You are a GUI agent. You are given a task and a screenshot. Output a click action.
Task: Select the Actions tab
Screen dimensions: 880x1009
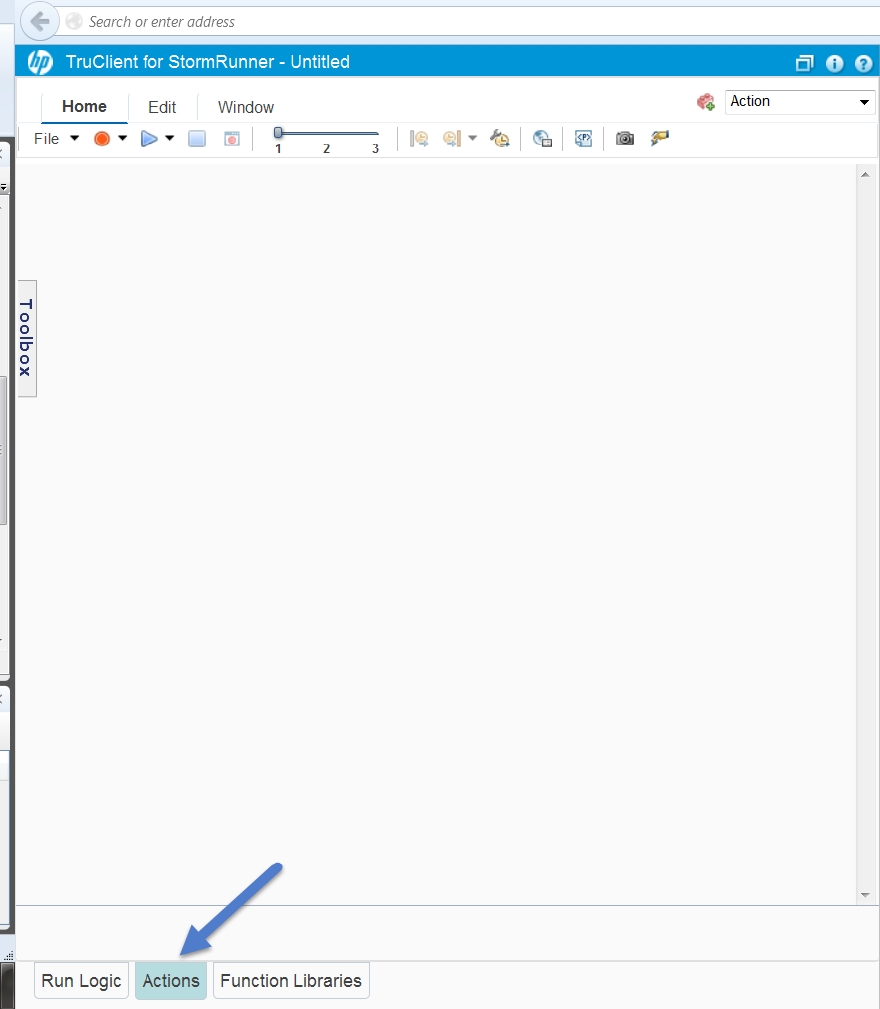click(x=171, y=981)
